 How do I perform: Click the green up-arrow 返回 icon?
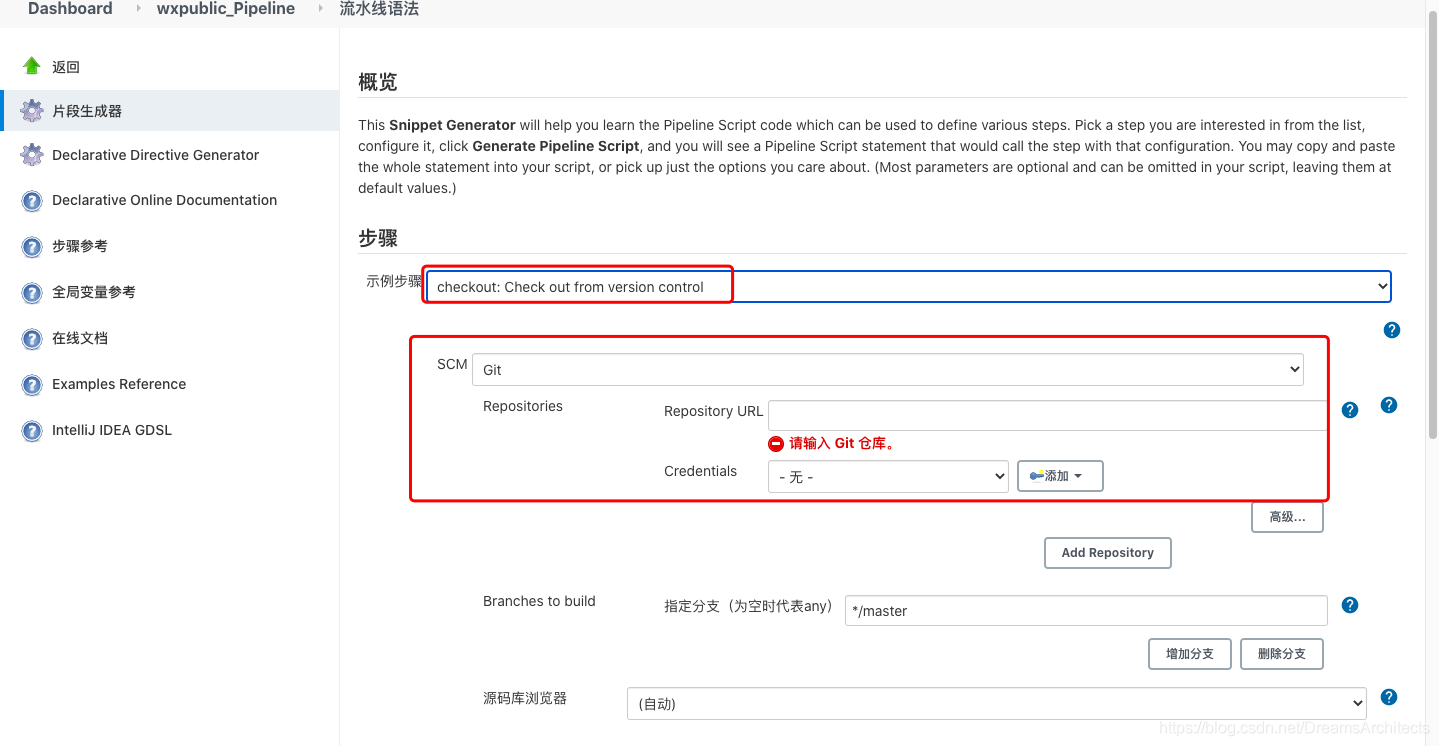pyautogui.click(x=32, y=66)
